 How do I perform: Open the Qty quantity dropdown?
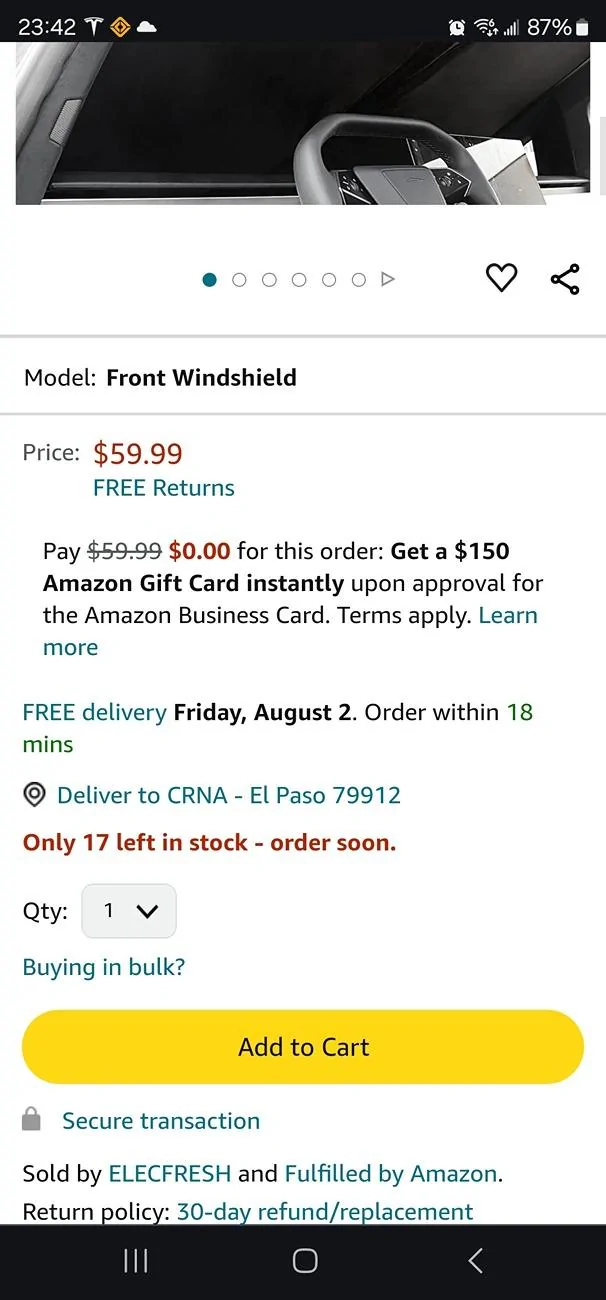[x=128, y=911]
